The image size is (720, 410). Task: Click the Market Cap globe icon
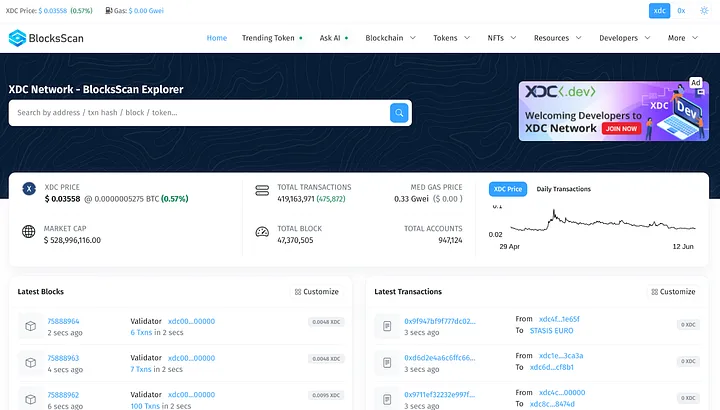(x=29, y=232)
